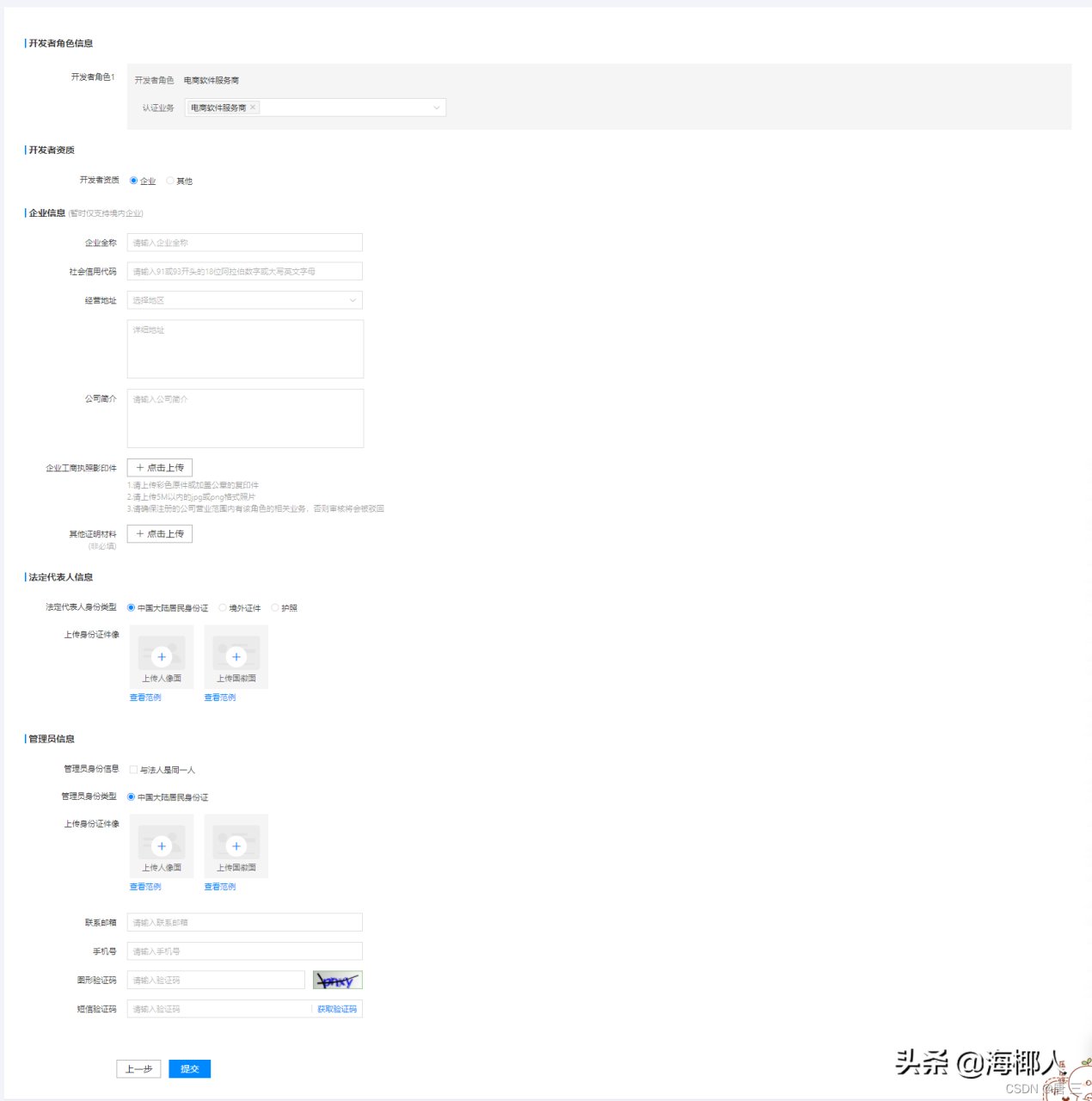Open 查看范例 under the legal rep portrait upload
This screenshot has width=1092, height=1101.
(x=144, y=697)
